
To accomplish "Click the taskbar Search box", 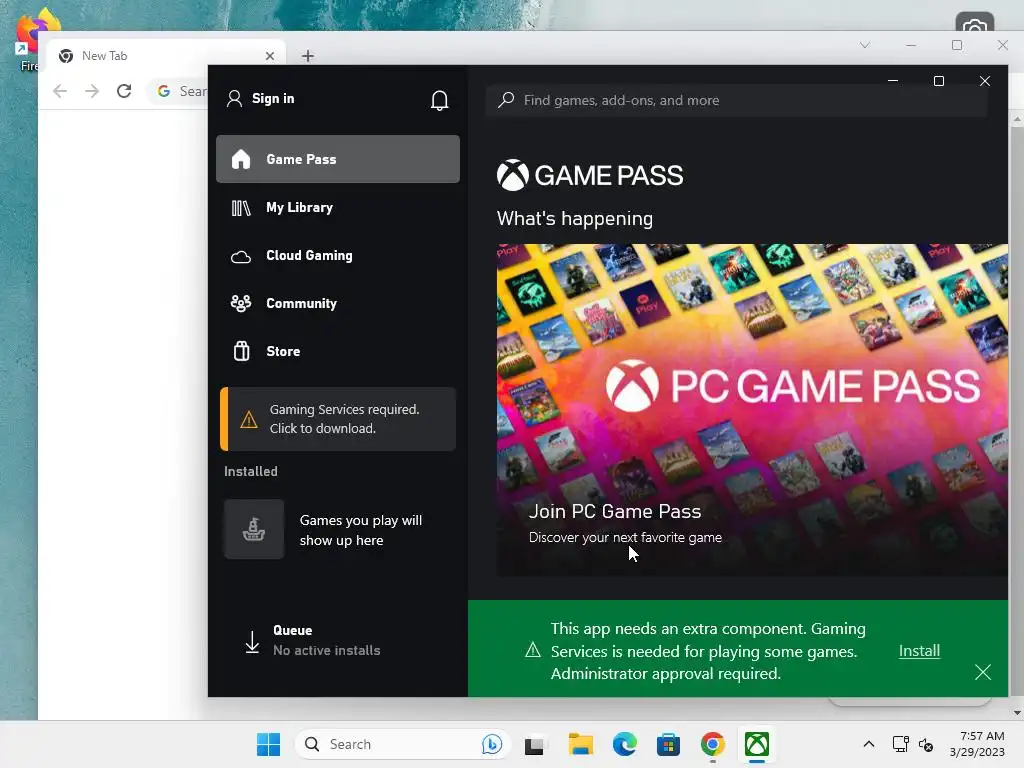I will click(x=402, y=744).
